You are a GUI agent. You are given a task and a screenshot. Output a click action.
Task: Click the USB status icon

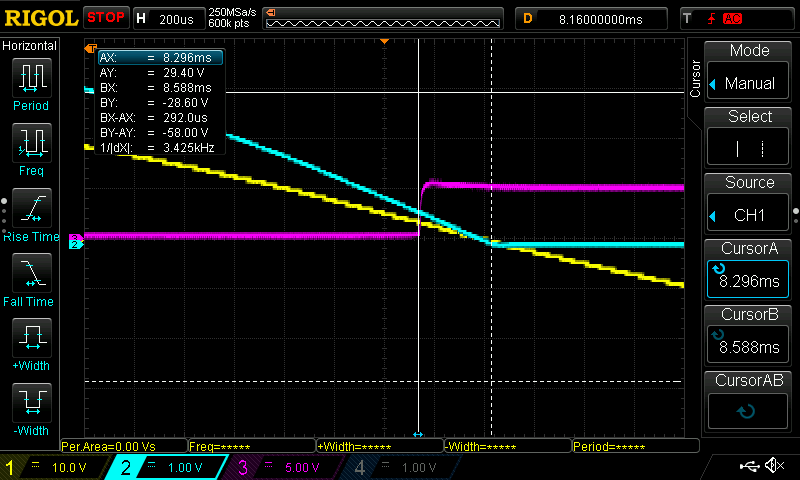748,466
